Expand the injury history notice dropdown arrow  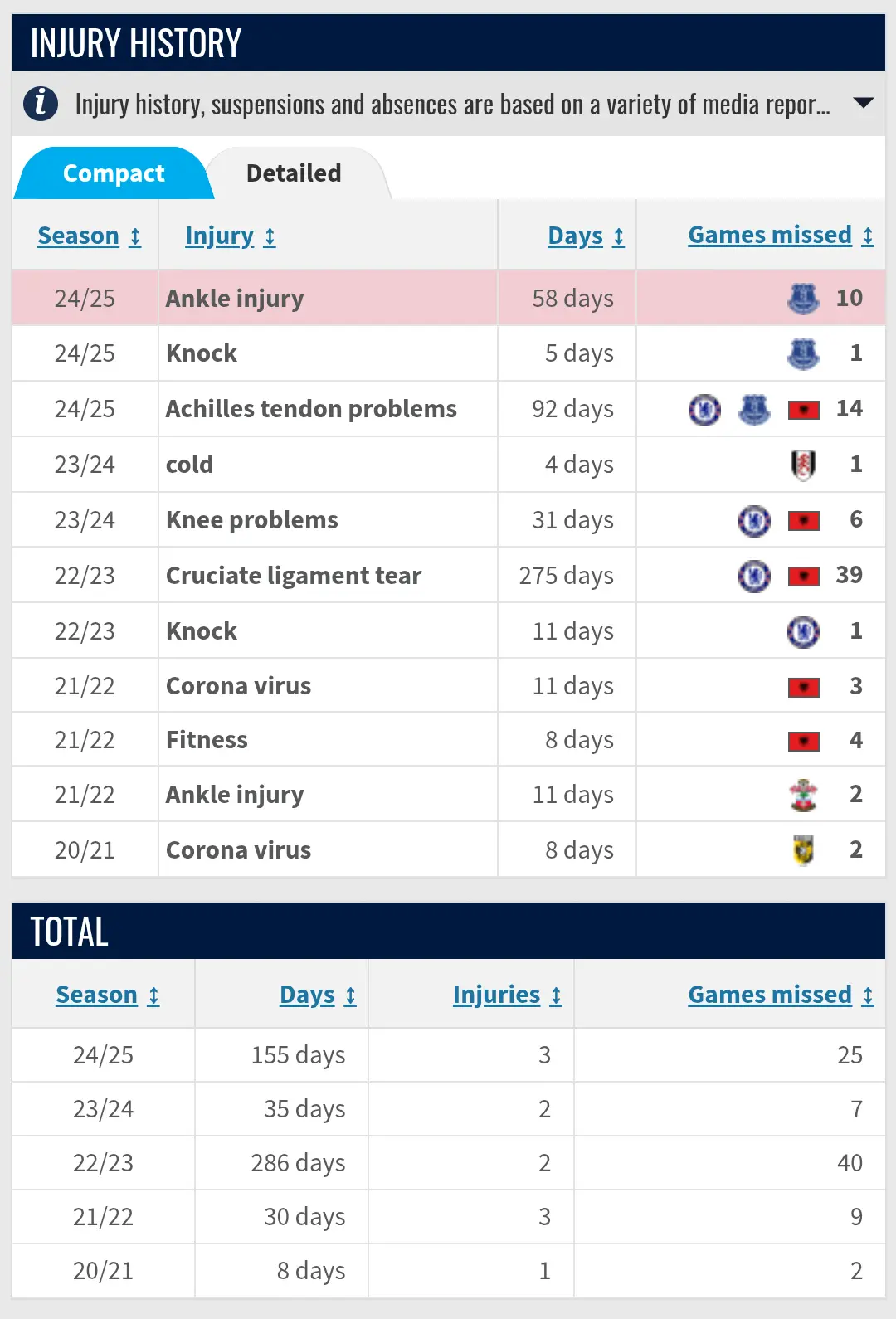(863, 104)
